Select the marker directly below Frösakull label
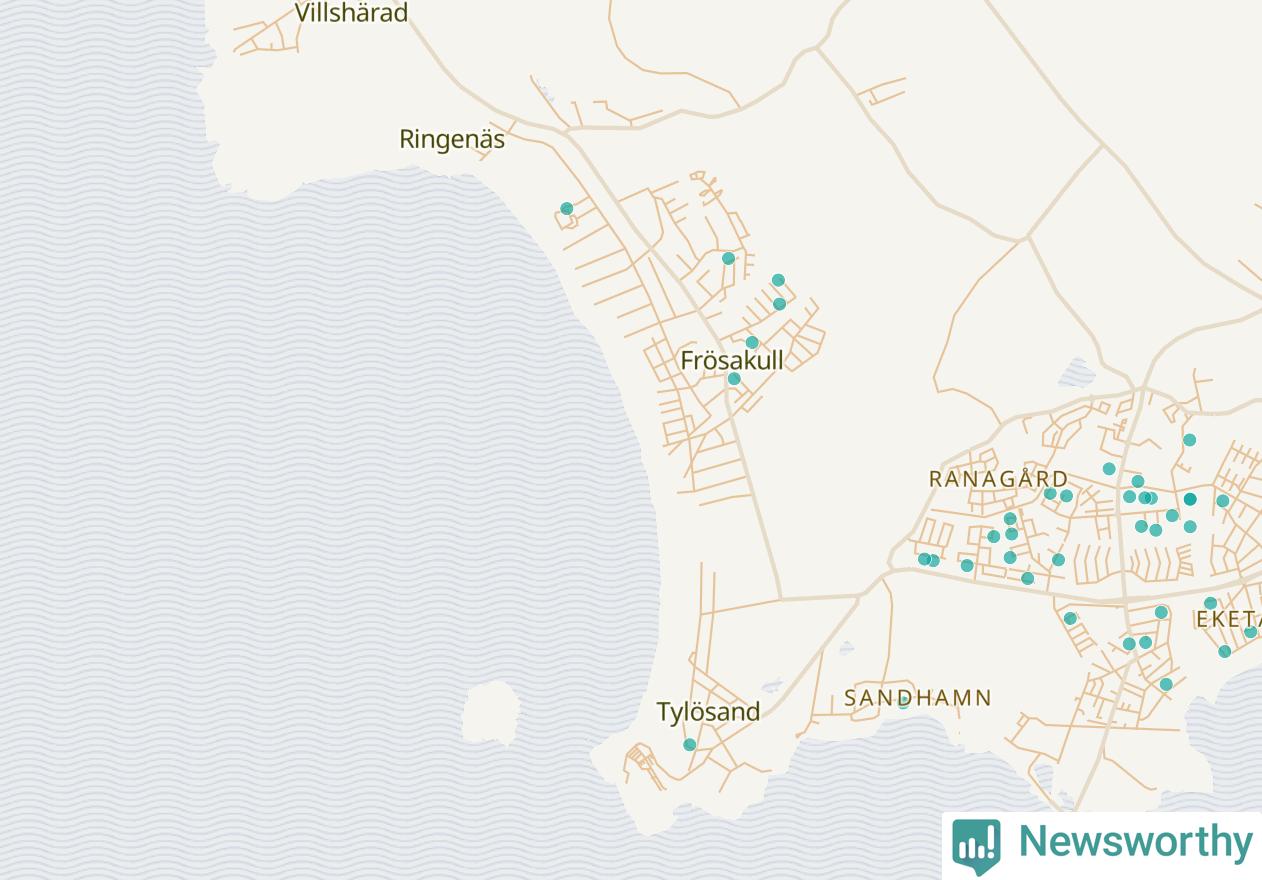The height and width of the screenshot is (880, 1262). click(734, 379)
